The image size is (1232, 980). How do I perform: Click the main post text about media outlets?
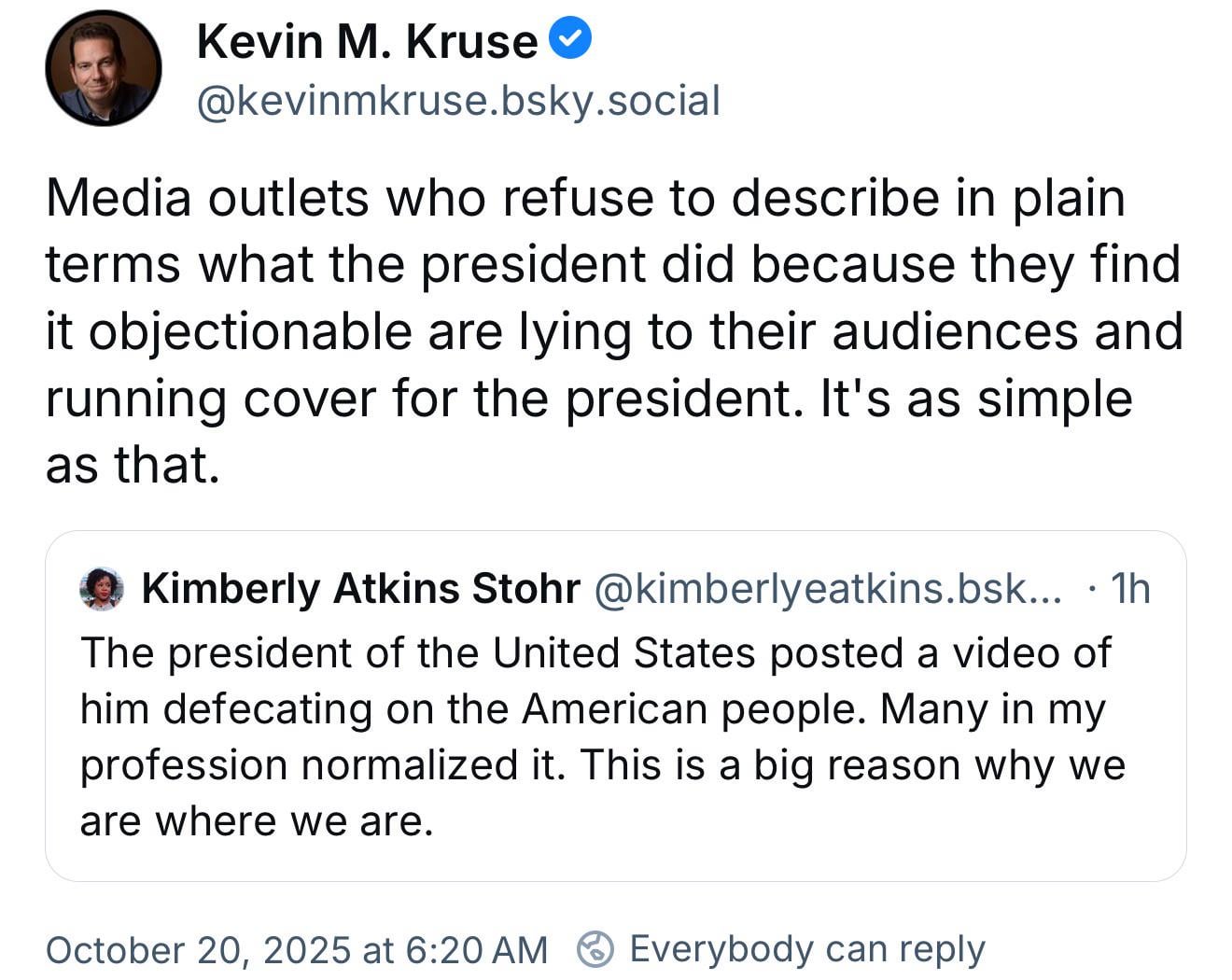614,331
